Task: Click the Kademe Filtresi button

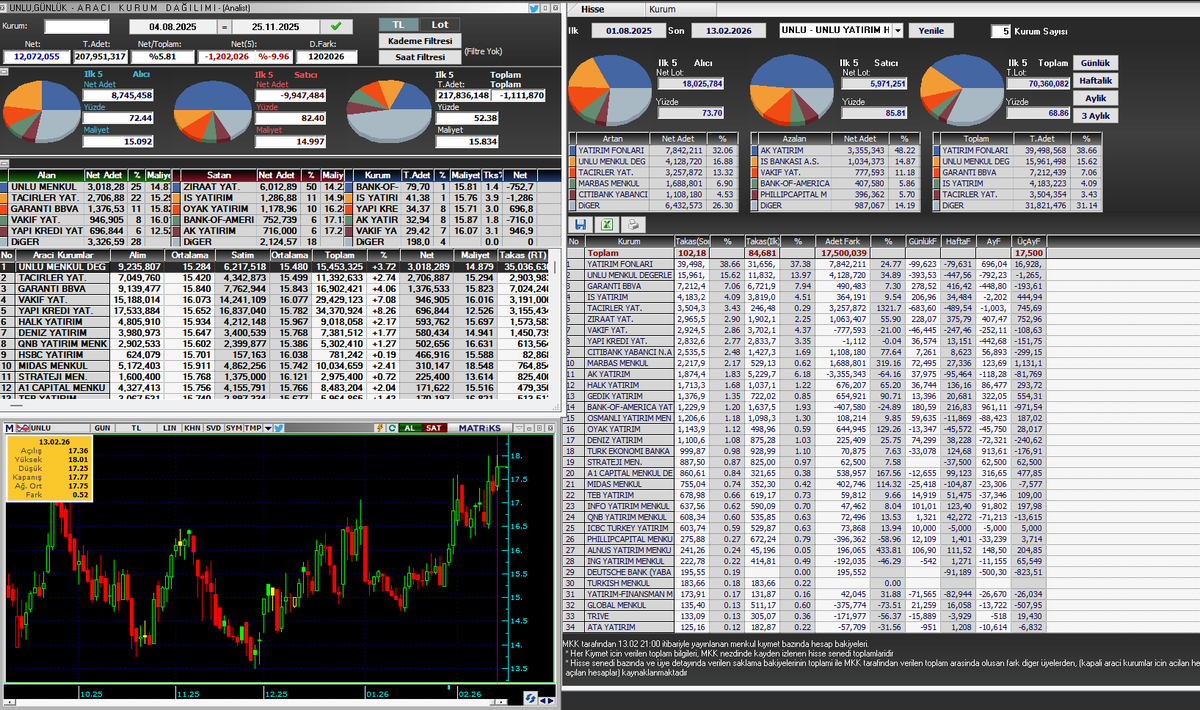Action: [419, 41]
